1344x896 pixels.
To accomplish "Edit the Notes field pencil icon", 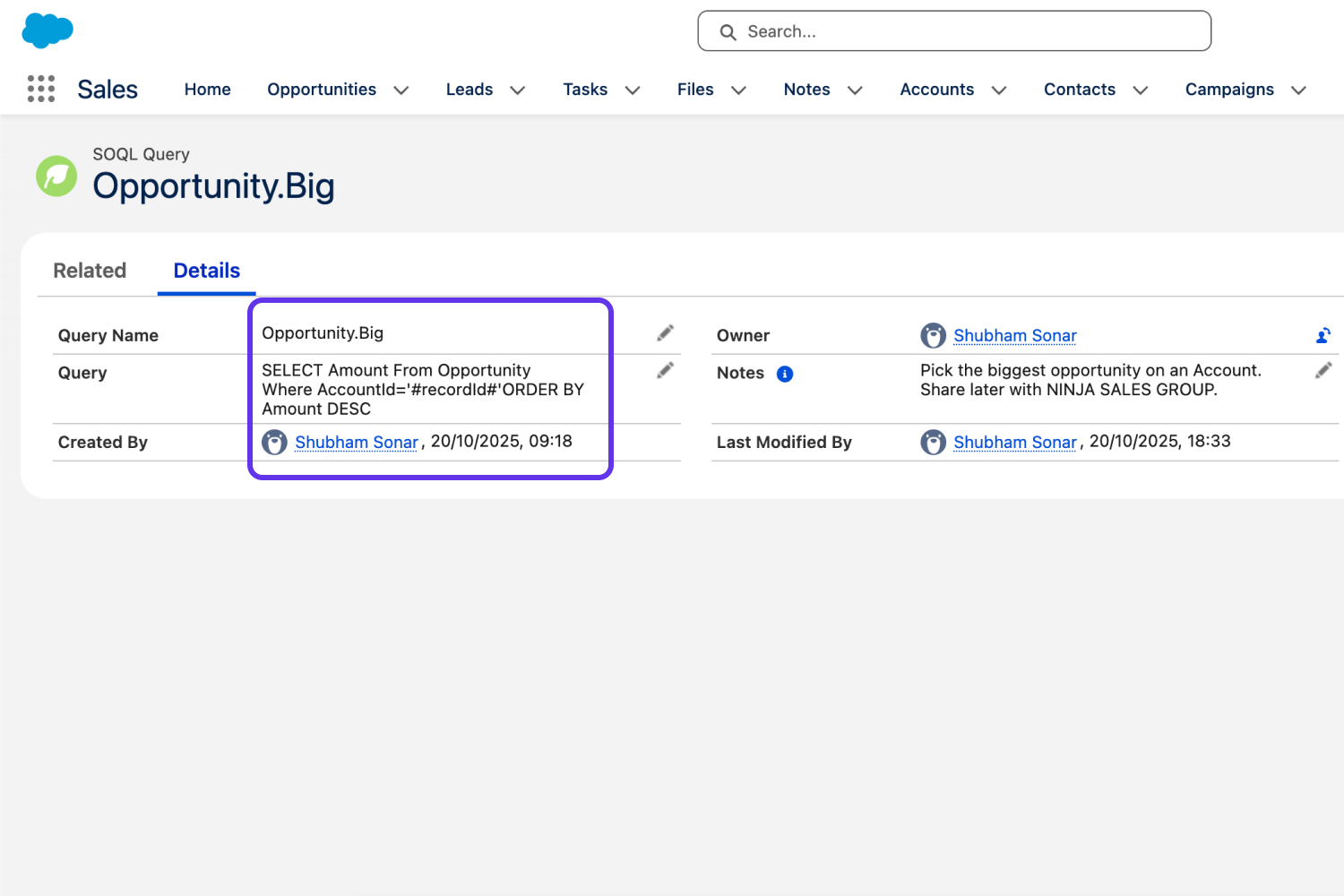I will (1322, 371).
